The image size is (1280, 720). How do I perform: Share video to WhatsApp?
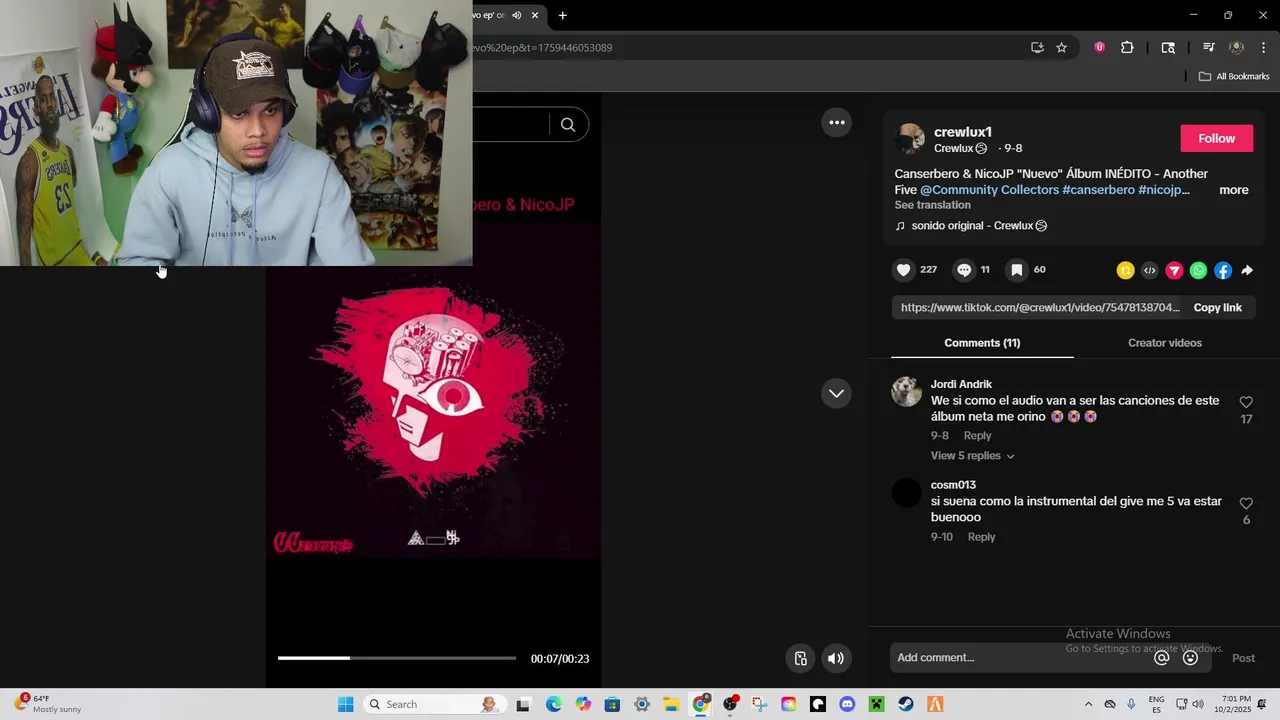1198,270
